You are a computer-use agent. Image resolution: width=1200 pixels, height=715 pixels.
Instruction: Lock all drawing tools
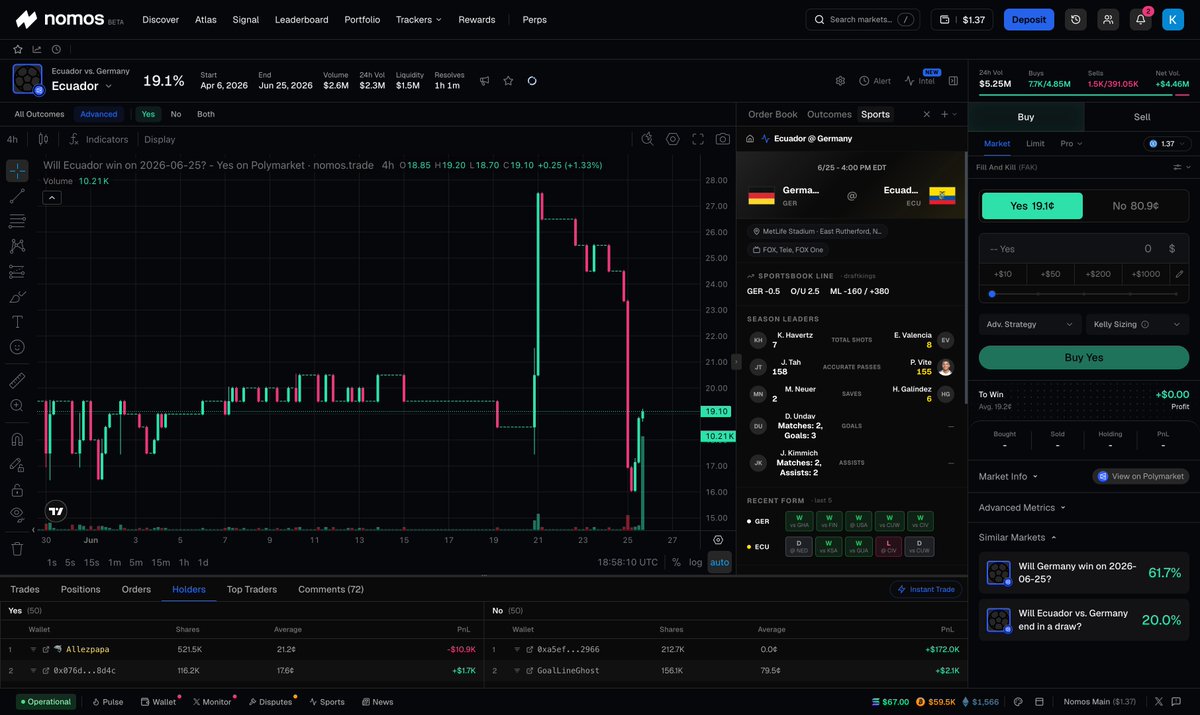point(17,490)
